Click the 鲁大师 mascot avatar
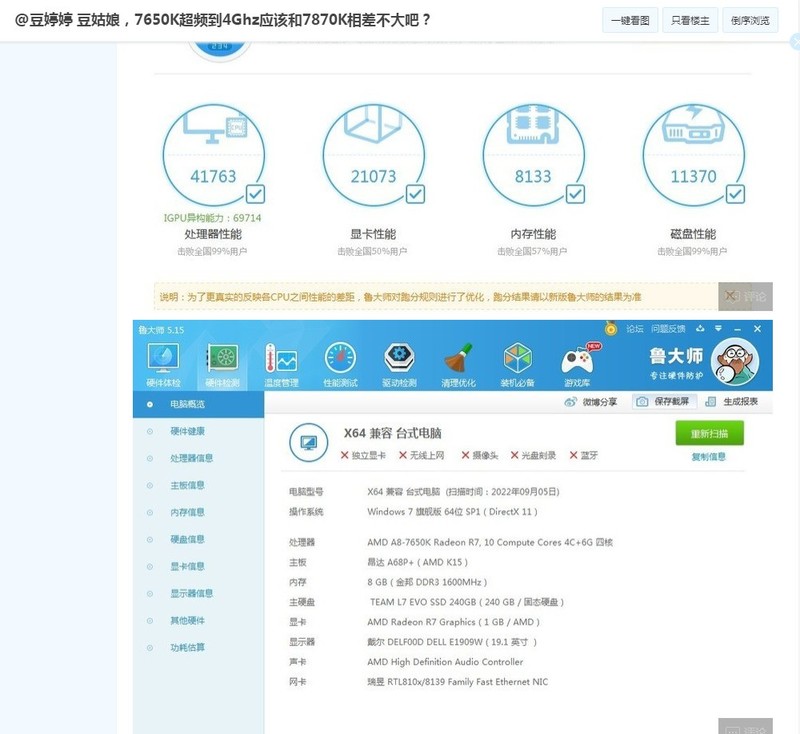Screen dimensions: 800x734 point(735,362)
